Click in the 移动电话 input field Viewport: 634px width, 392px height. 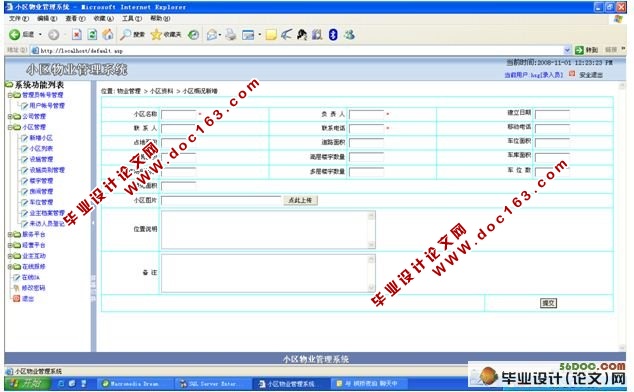(552, 128)
